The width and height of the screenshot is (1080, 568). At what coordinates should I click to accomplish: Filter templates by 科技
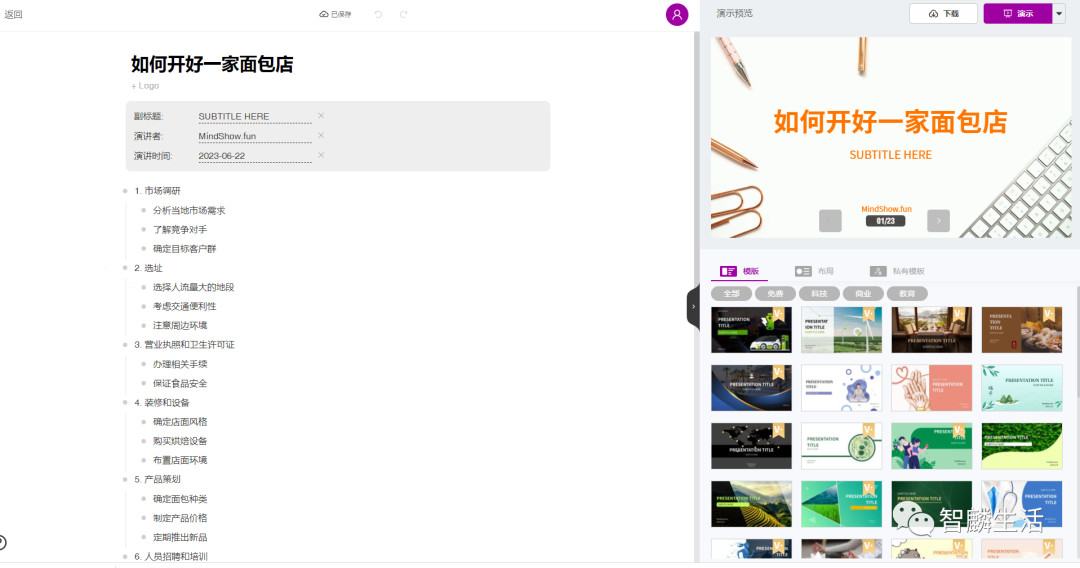(x=819, y=293)
